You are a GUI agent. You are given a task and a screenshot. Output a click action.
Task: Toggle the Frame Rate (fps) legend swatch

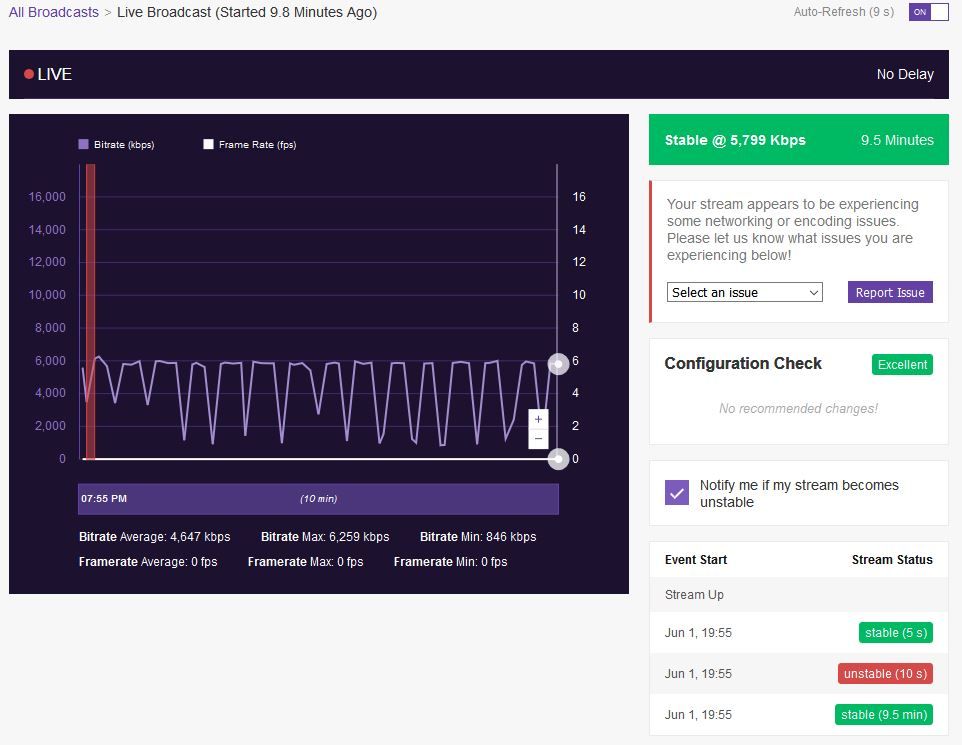(209, 144)
